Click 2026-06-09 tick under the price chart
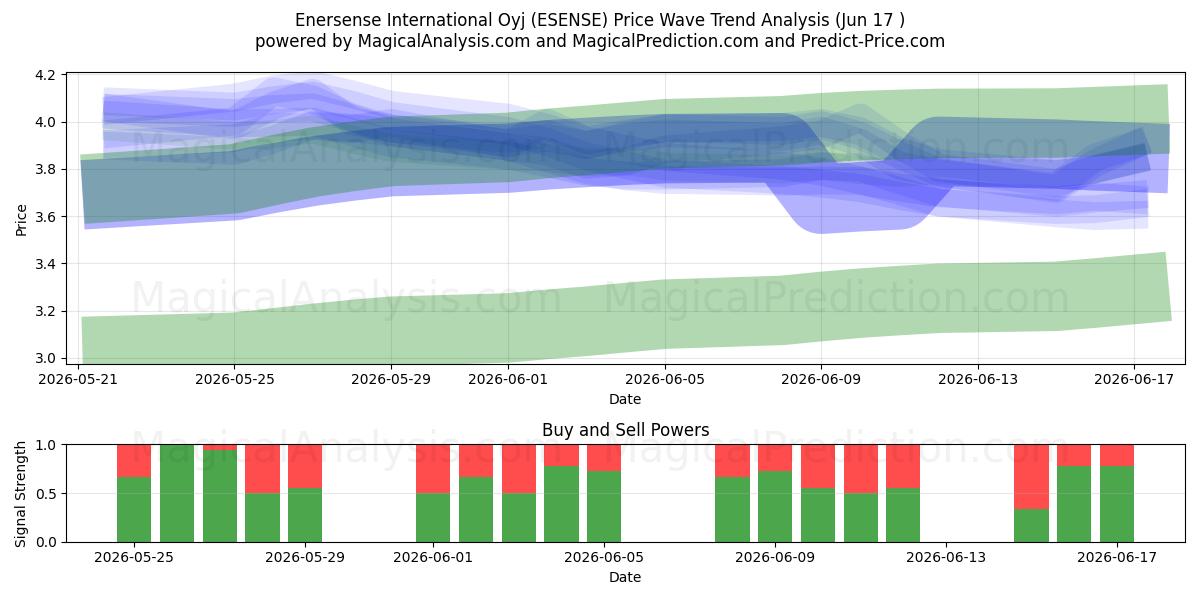Image resolution: width=1200 pixels, height=600 pixels. click(820, 380)
